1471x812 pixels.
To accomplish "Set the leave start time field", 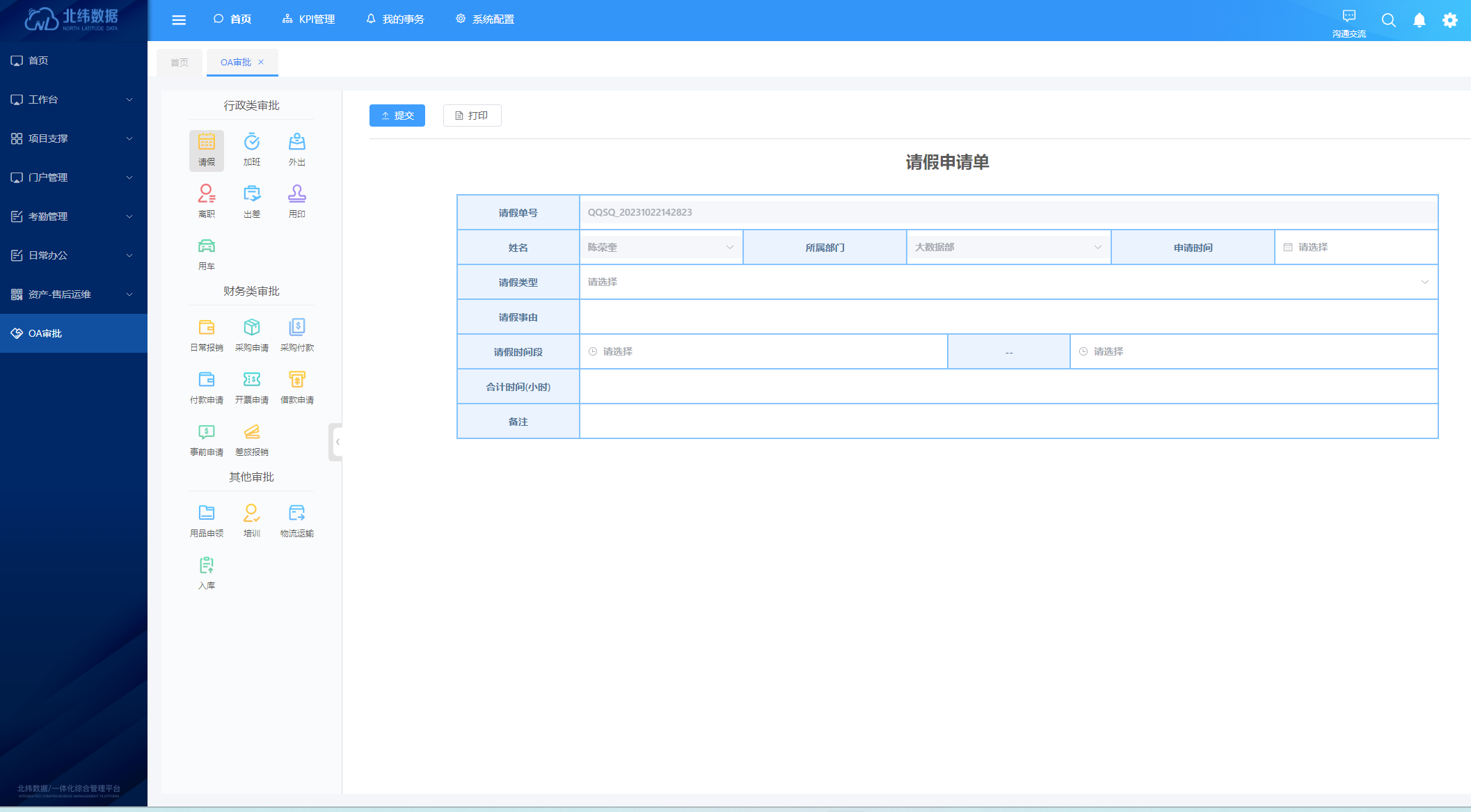I will [763, 351].
